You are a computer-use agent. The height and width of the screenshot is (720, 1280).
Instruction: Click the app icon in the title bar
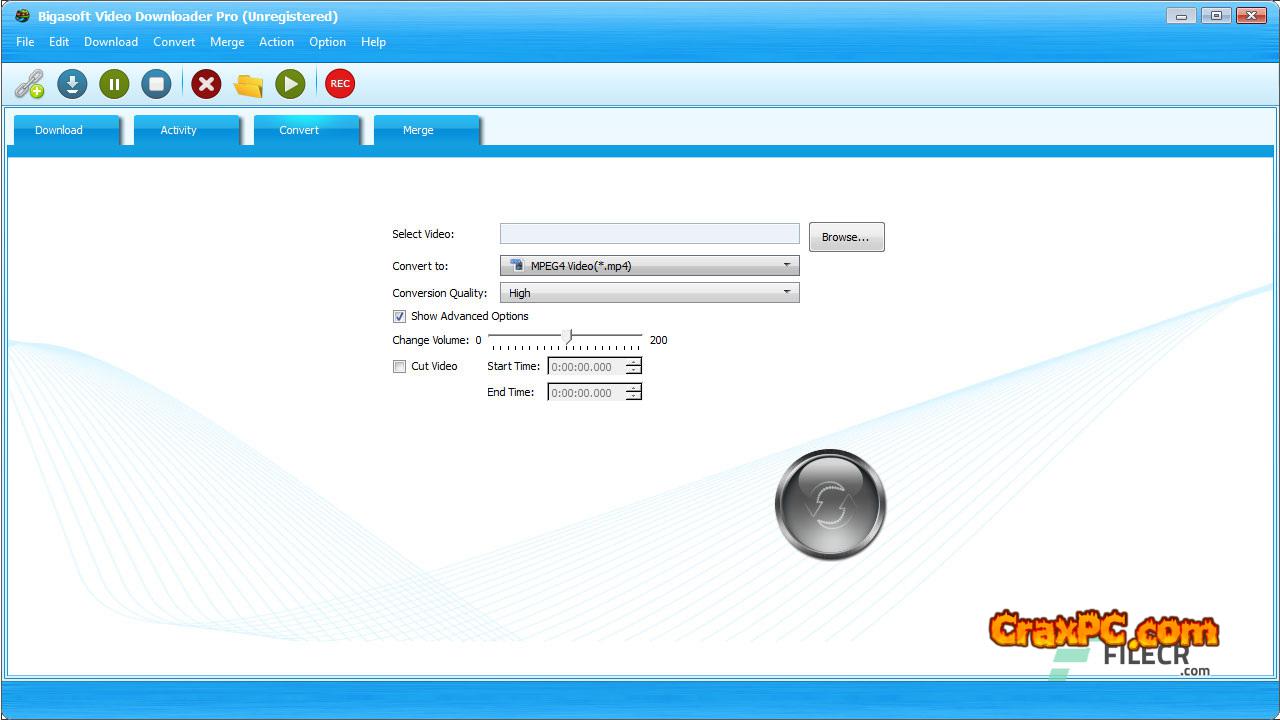click(22, 16)
